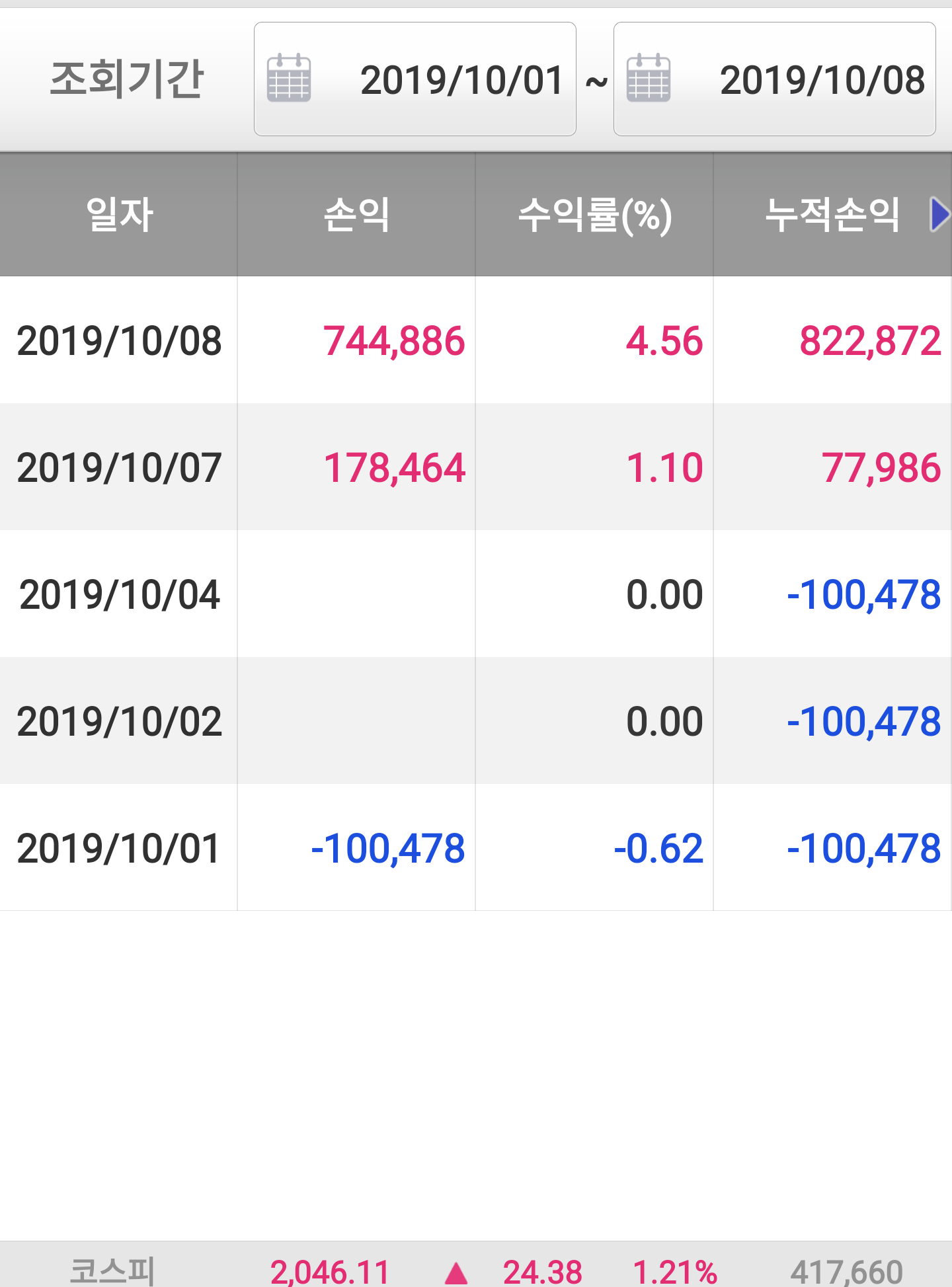Select the 2019/10/04 date row
This screenshot has width=952, height=1287.
[119, 595]
